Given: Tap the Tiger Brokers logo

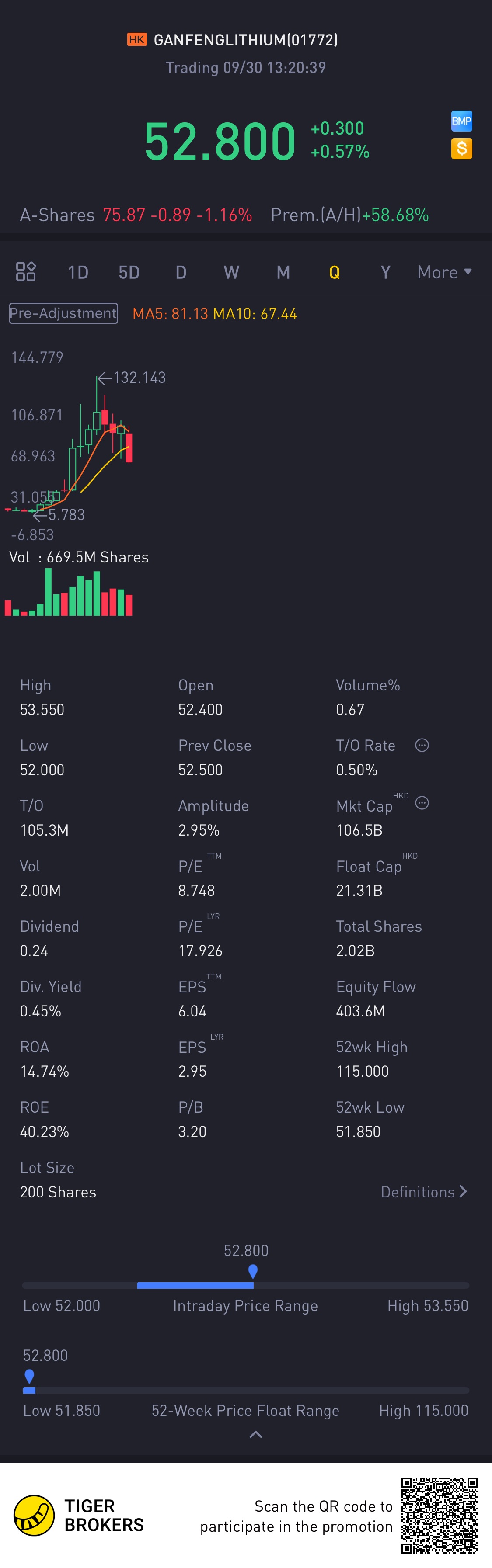Looking at the screenshot, I should (34, 1515).
